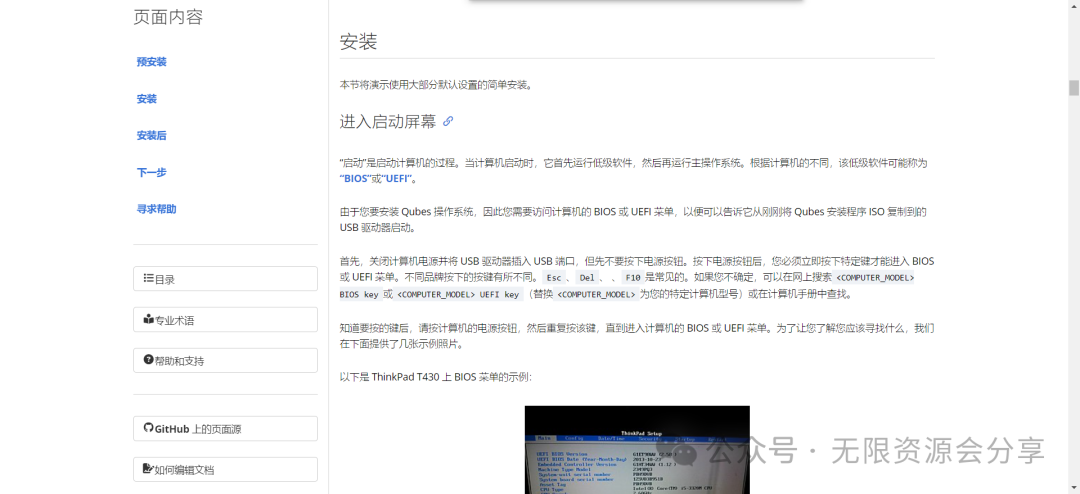
Task: Open the 预安装 section link
Action: pyautogui.click(x=152, y=62)
